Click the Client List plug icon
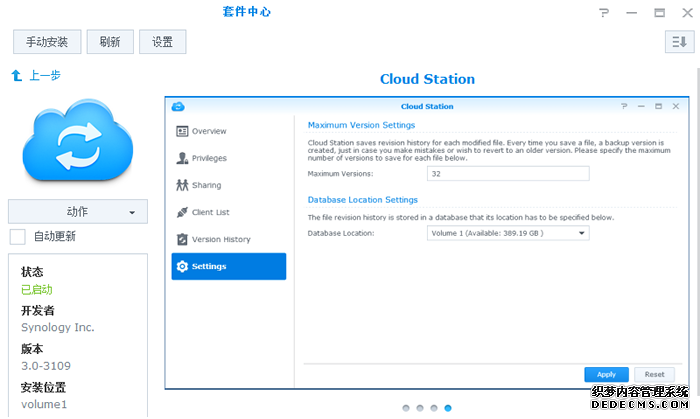 point(182,212)
